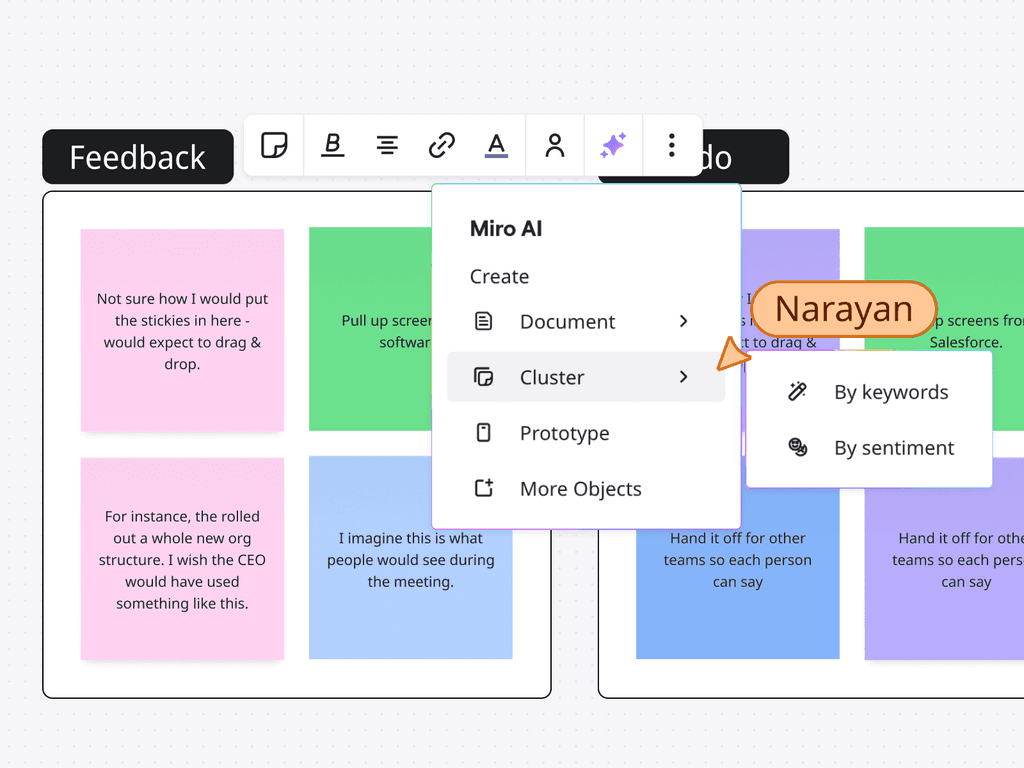The image size is (1024, 768).
Task: Select Cluster in the Miro AI menu
Action: 552,377
